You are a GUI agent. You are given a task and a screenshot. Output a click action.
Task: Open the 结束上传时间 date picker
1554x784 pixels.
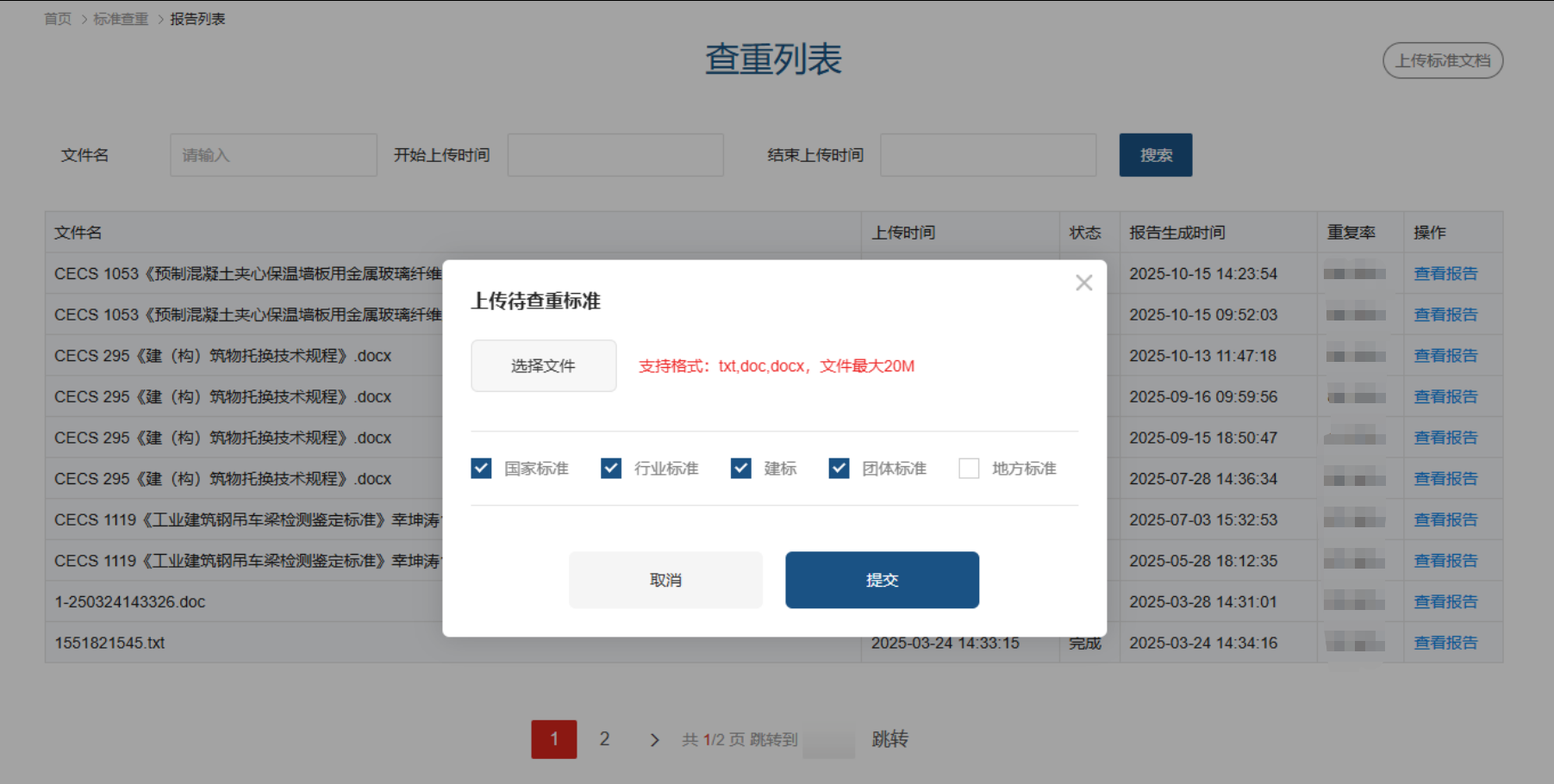tap(988, 155)
